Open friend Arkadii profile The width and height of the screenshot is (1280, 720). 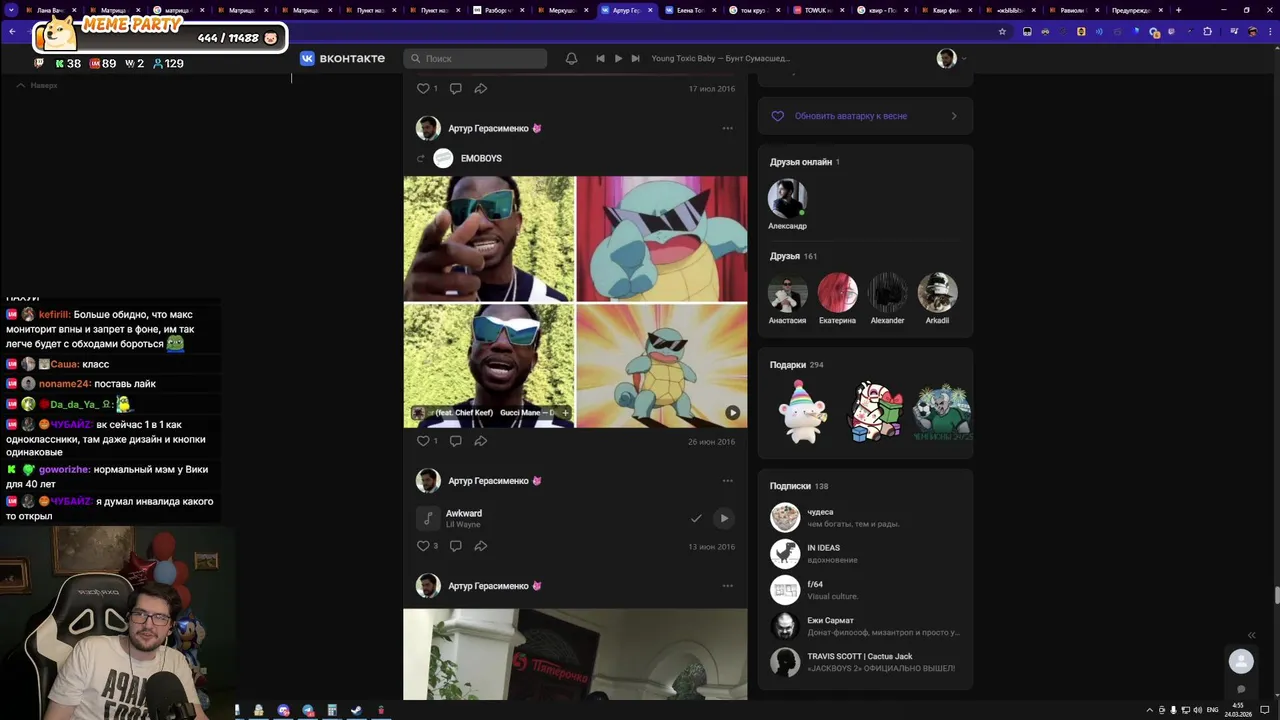(x=937, y=299)
